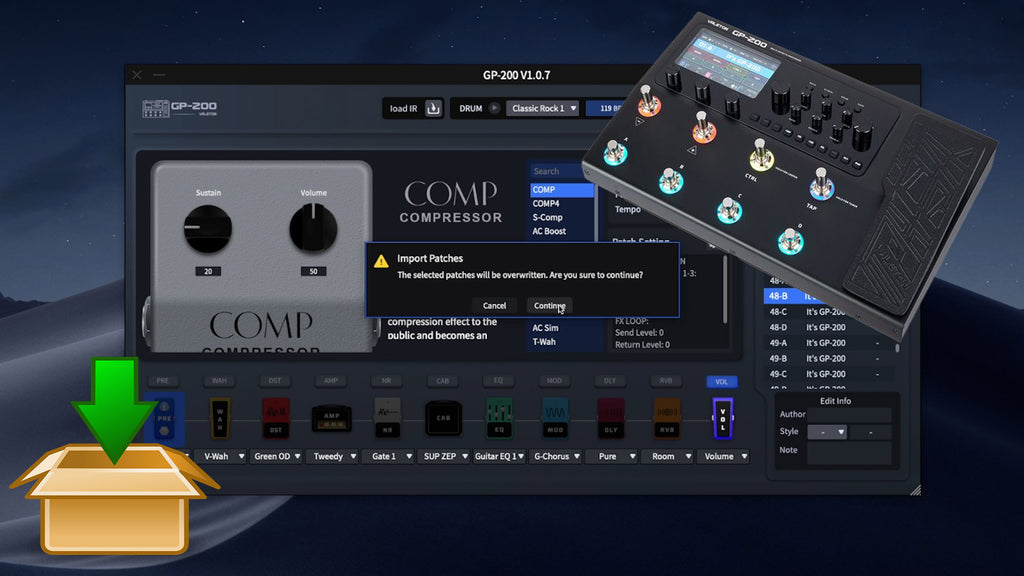The width and height of the screenshot is (1024, 576).
Task: Click the load IR import icon
Action: pyautogui.click(x=433, y=108)
